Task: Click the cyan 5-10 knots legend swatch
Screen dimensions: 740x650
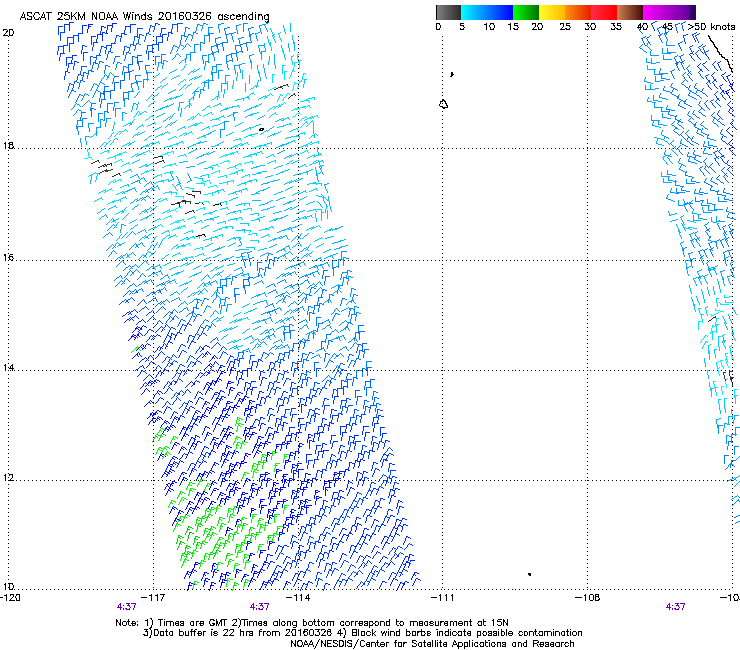Action: [474, 12]
